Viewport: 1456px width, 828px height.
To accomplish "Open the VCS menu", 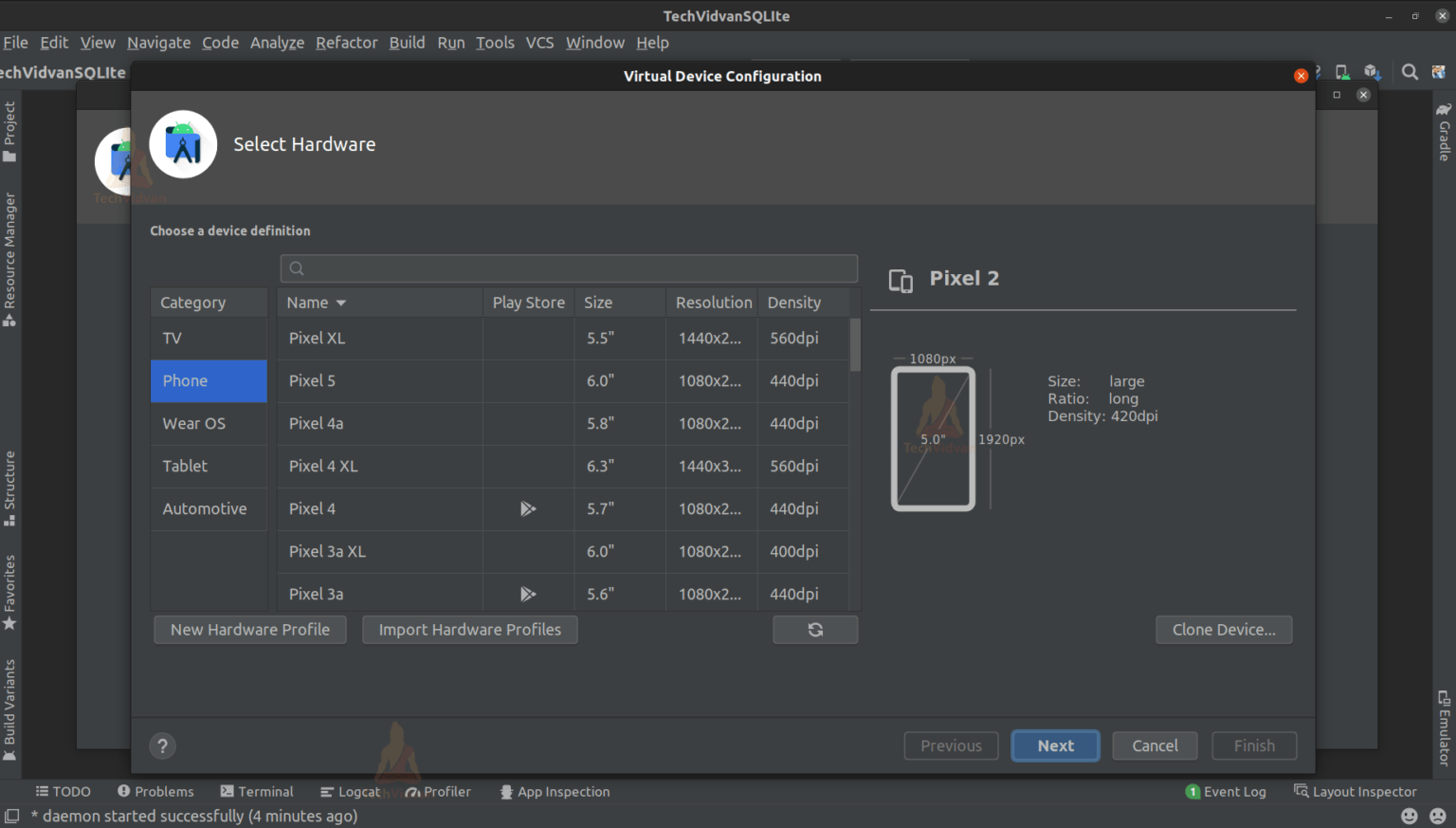I will 539,43.
